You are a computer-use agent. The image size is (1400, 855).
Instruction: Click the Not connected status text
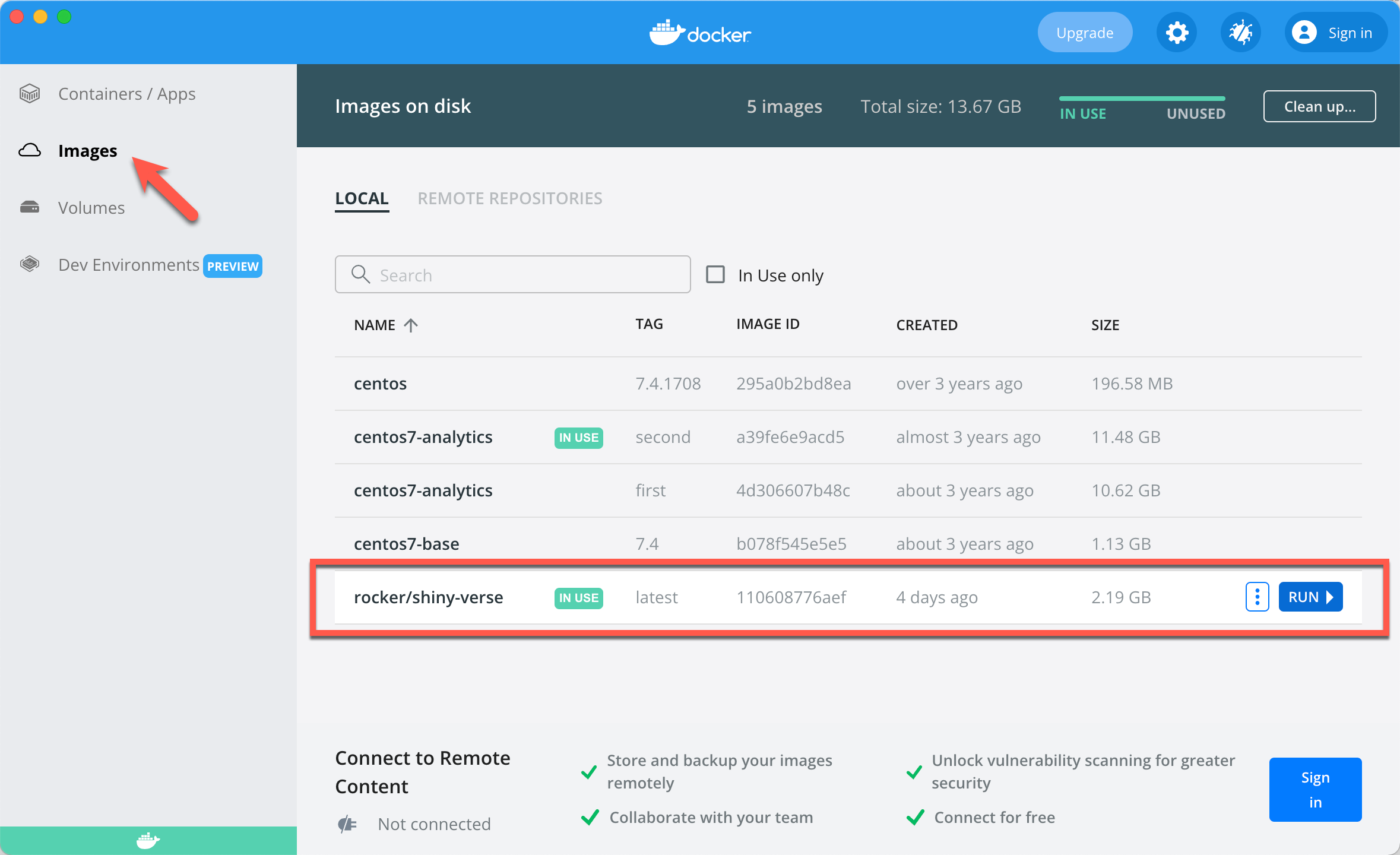tap(434, 824)
